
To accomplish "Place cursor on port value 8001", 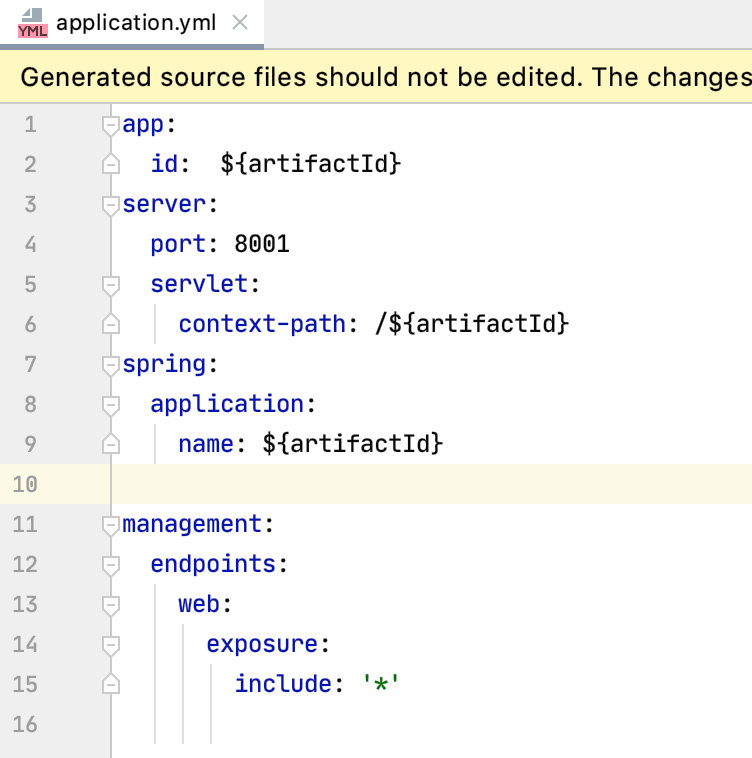I will (x=262, y=244).
